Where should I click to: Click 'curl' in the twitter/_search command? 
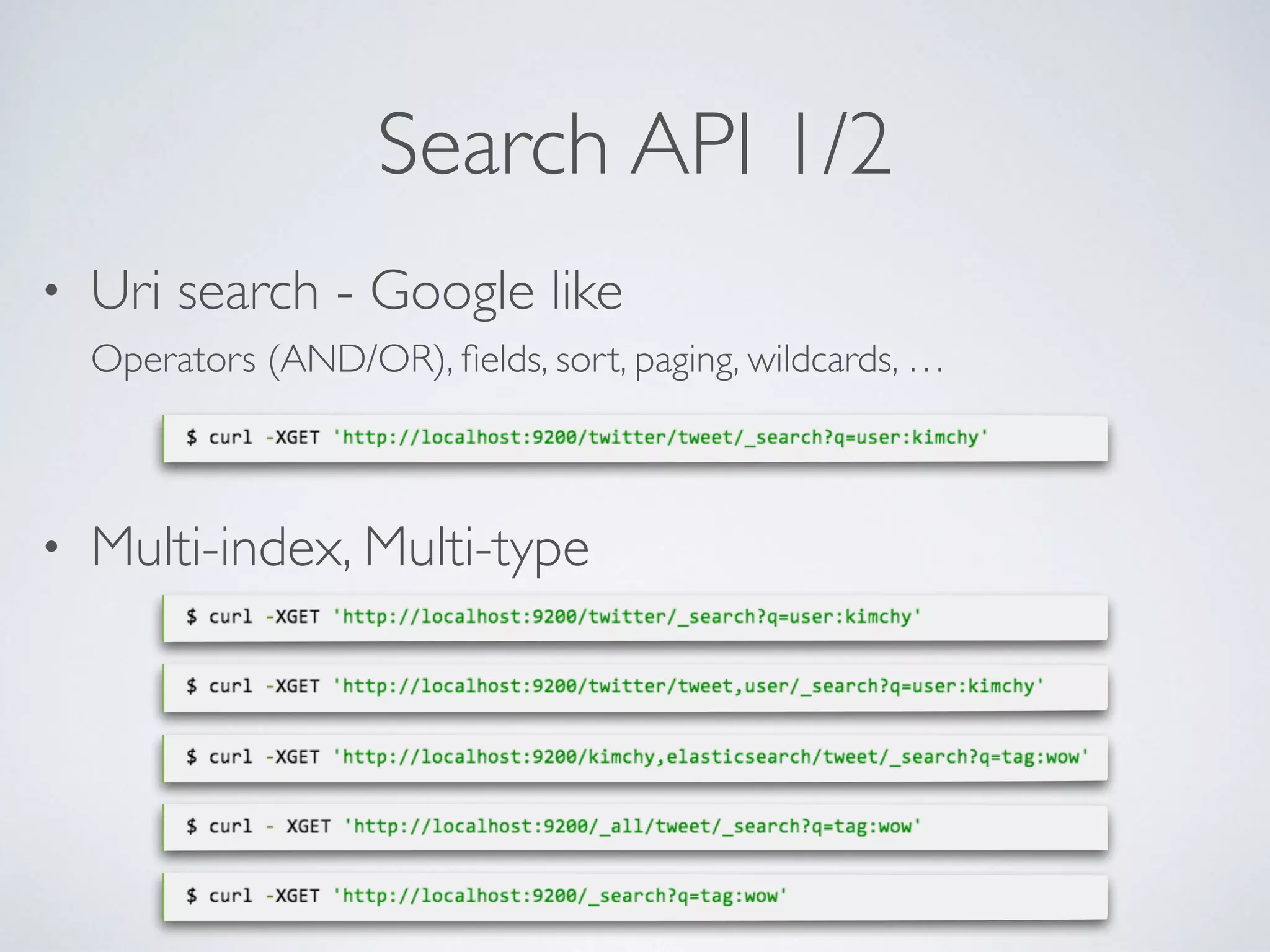230,617
